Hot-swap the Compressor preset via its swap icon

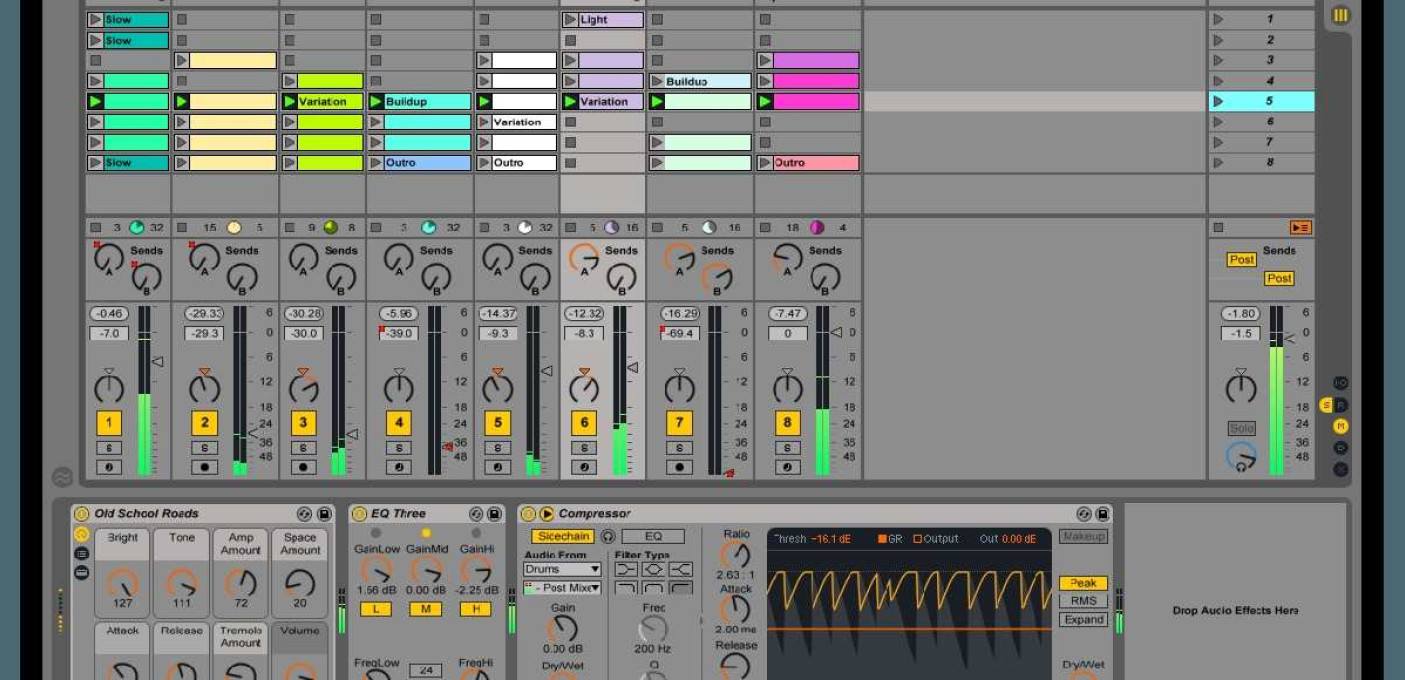pyautogui.click(x=1083, y=513)
